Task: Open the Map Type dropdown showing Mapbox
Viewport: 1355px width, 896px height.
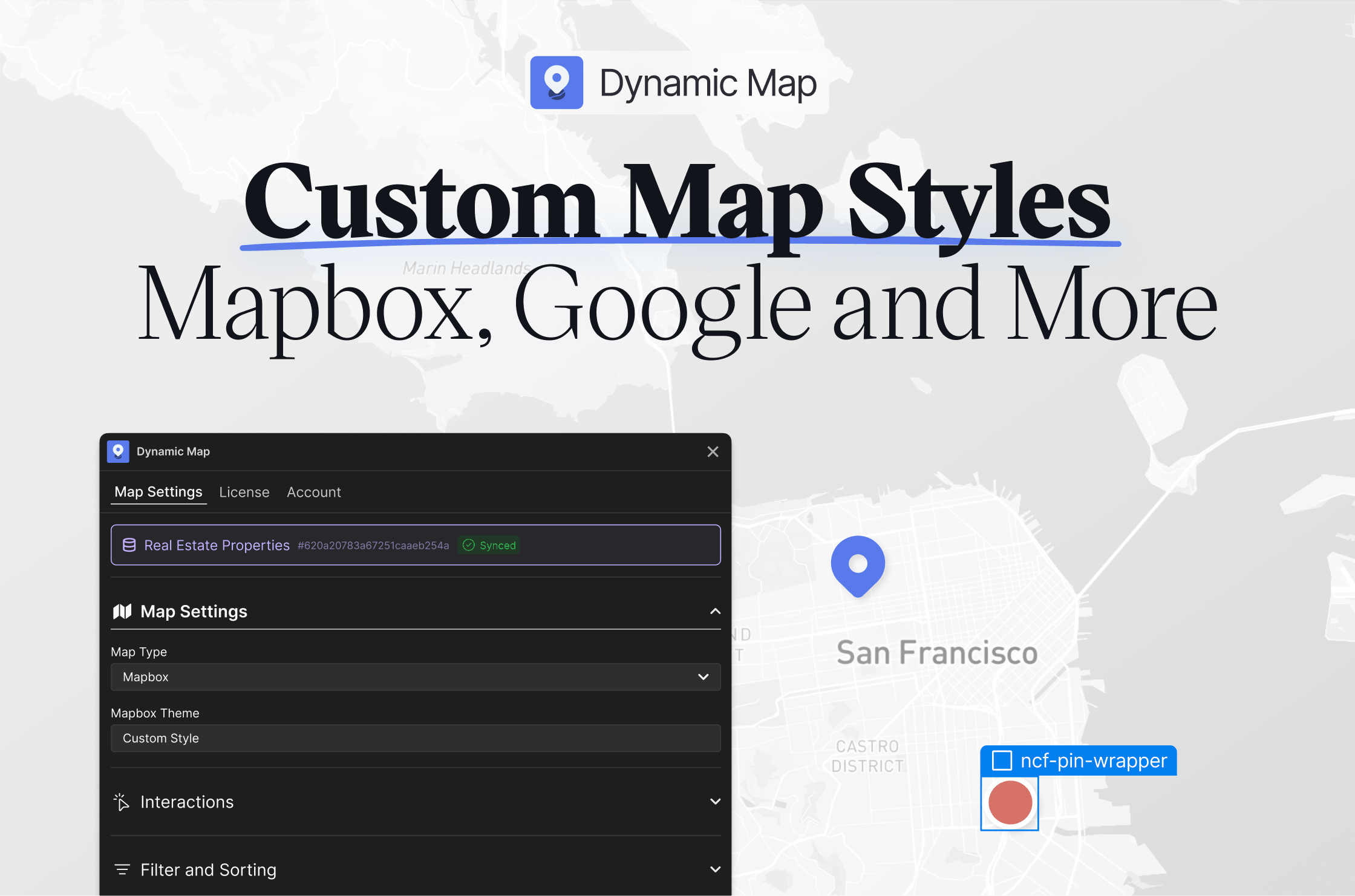Action: 416,677
